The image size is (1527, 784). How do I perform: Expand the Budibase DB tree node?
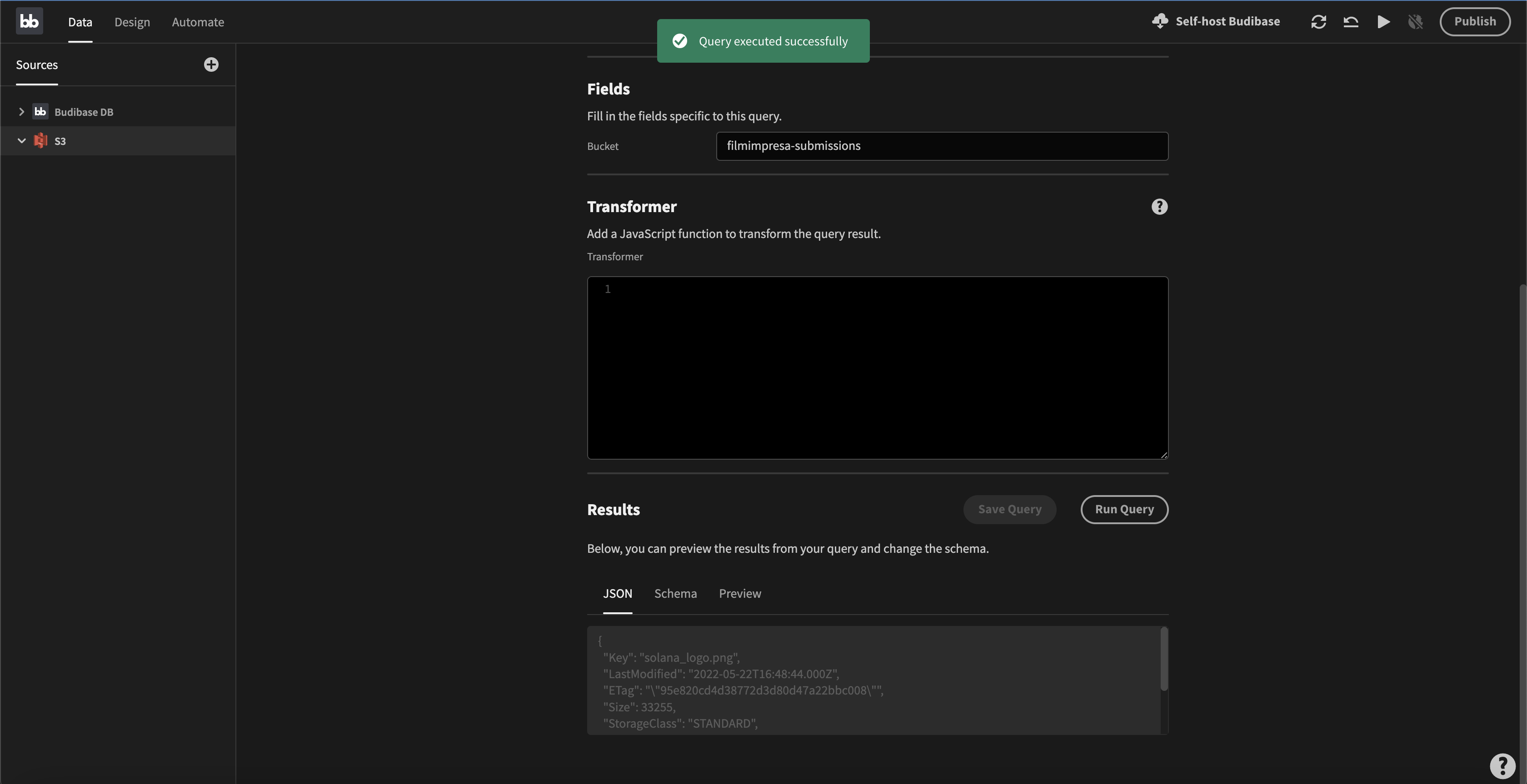click(x=21, y=112)
